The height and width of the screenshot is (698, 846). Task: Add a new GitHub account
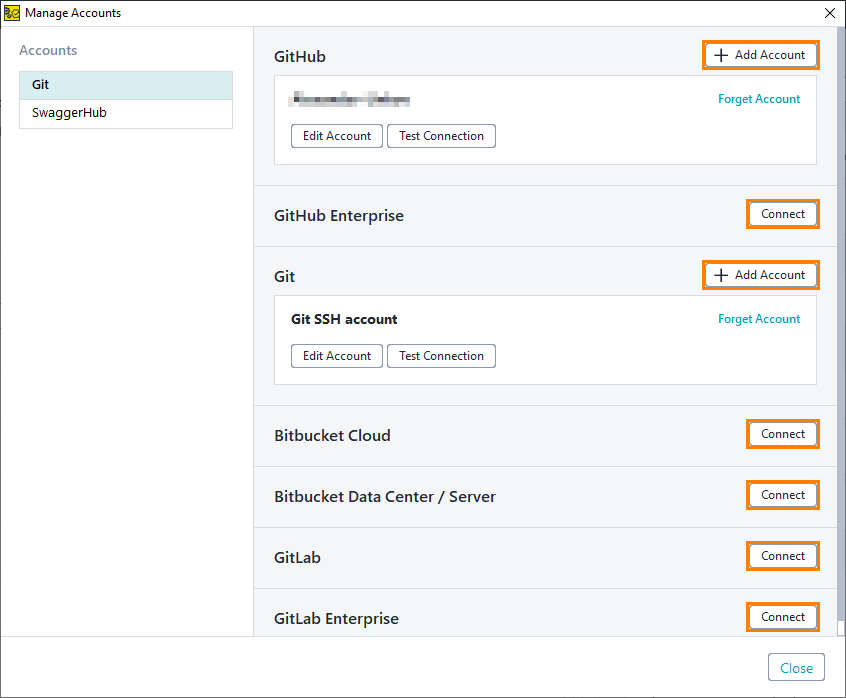click(x=761, y=55)
